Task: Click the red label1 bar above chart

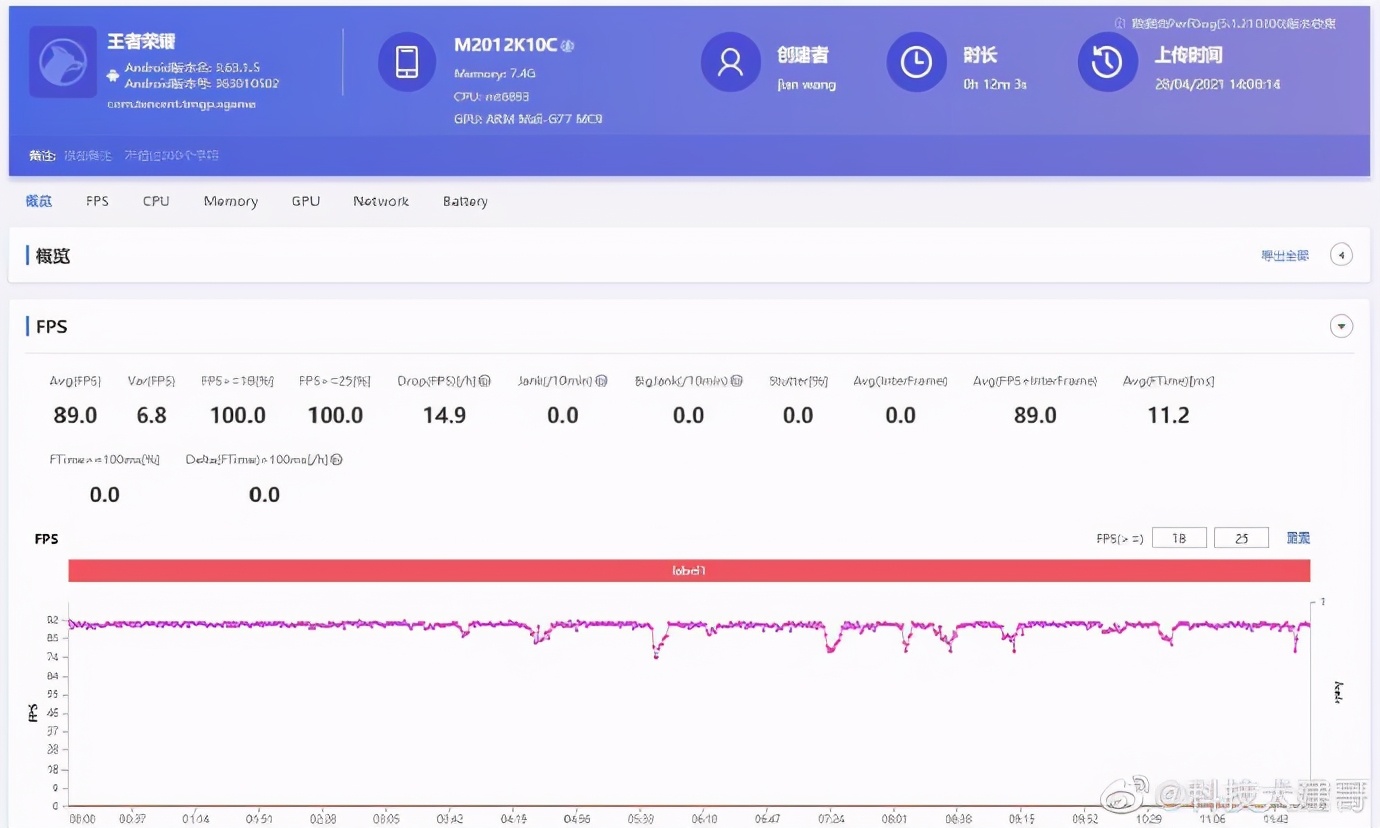Action: pos(689,571)
